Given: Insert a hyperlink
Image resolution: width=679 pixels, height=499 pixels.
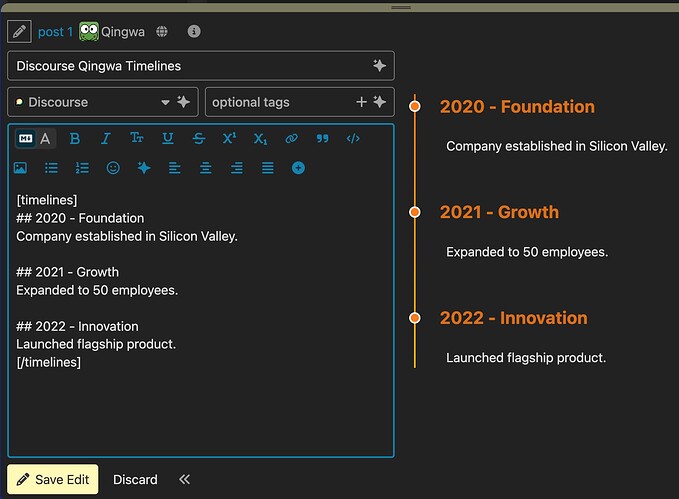Looking at the screenshot, I should 291,139.
